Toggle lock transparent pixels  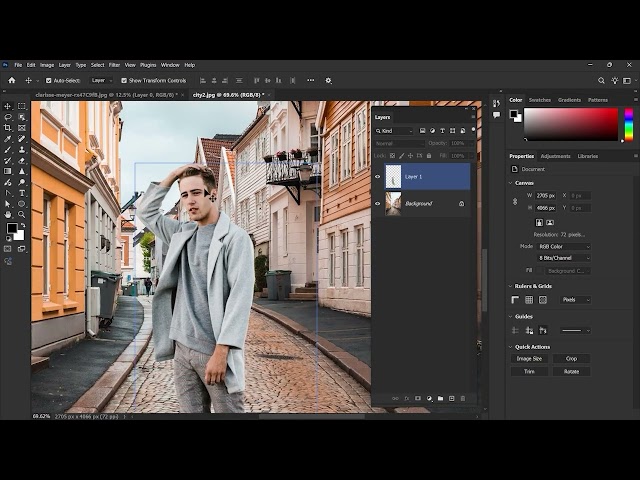(392, 156)
